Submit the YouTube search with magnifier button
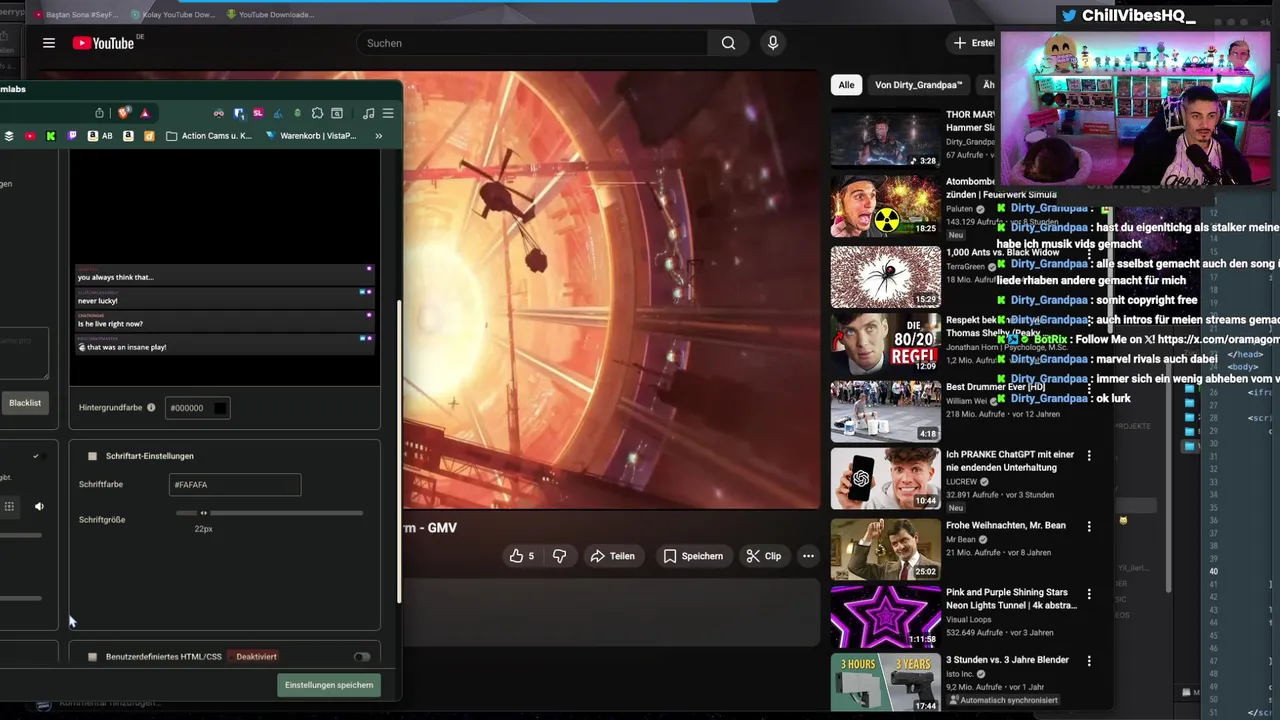The image size is (1280, 720). [x=728, y=43]
